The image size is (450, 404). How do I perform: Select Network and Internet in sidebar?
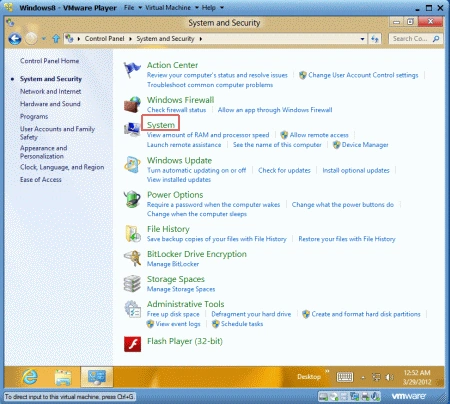(50, 91)
